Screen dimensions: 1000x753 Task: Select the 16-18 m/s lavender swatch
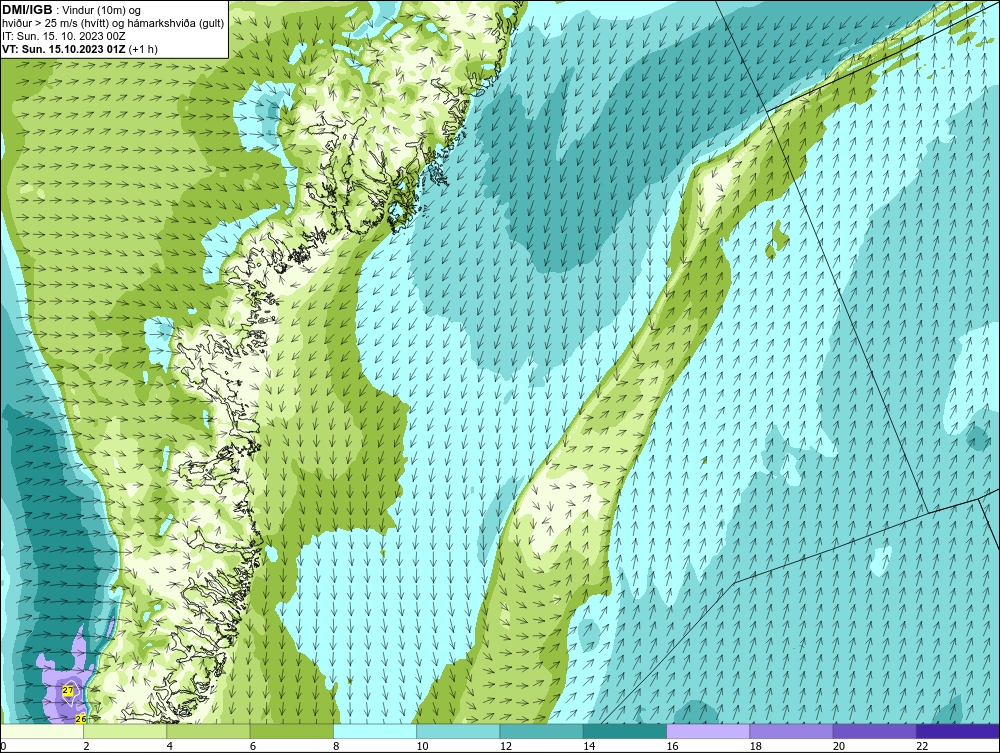click(708, 731)
